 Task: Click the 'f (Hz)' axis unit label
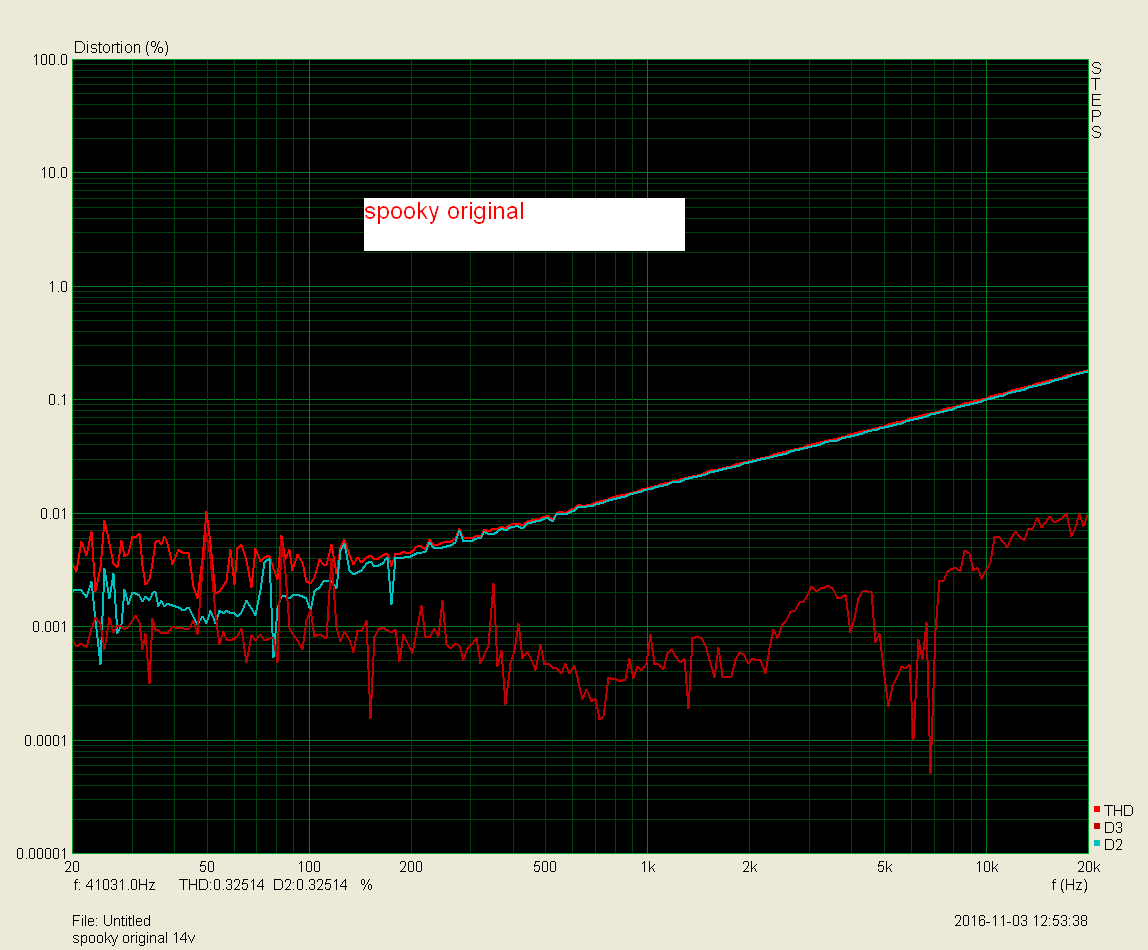click(x=1070, y=886)
